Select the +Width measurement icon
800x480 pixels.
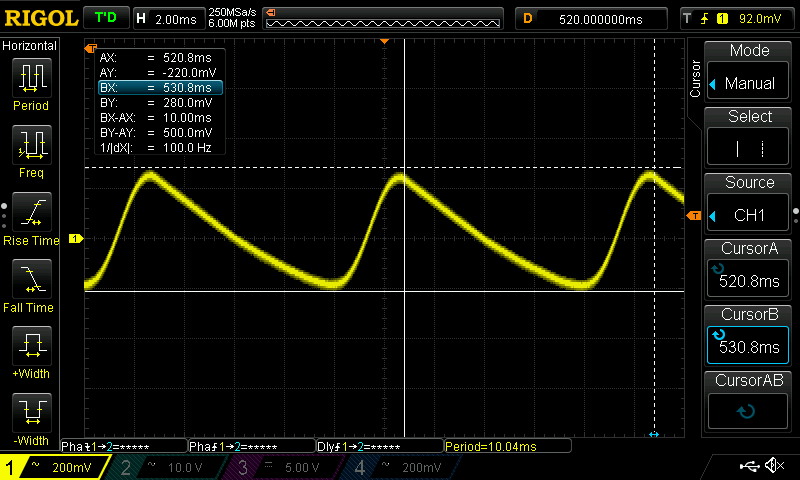(32, 346)
